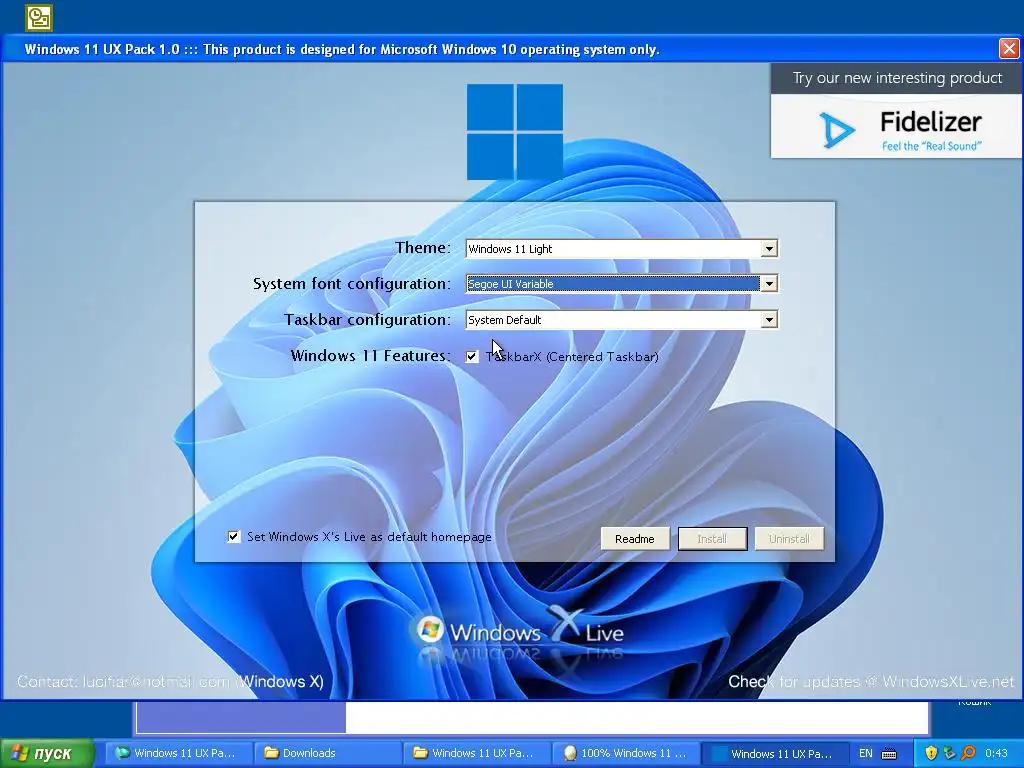Switch to the Downloads taskbar folder
1024x768 pixels.
(x=327, y=753)
